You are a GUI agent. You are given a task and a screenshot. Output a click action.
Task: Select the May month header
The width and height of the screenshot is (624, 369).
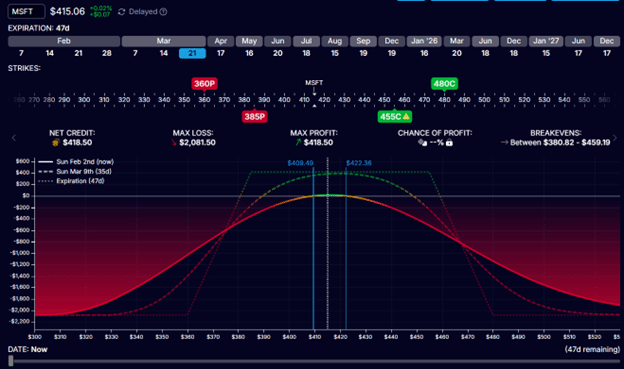tap(249, 41)
